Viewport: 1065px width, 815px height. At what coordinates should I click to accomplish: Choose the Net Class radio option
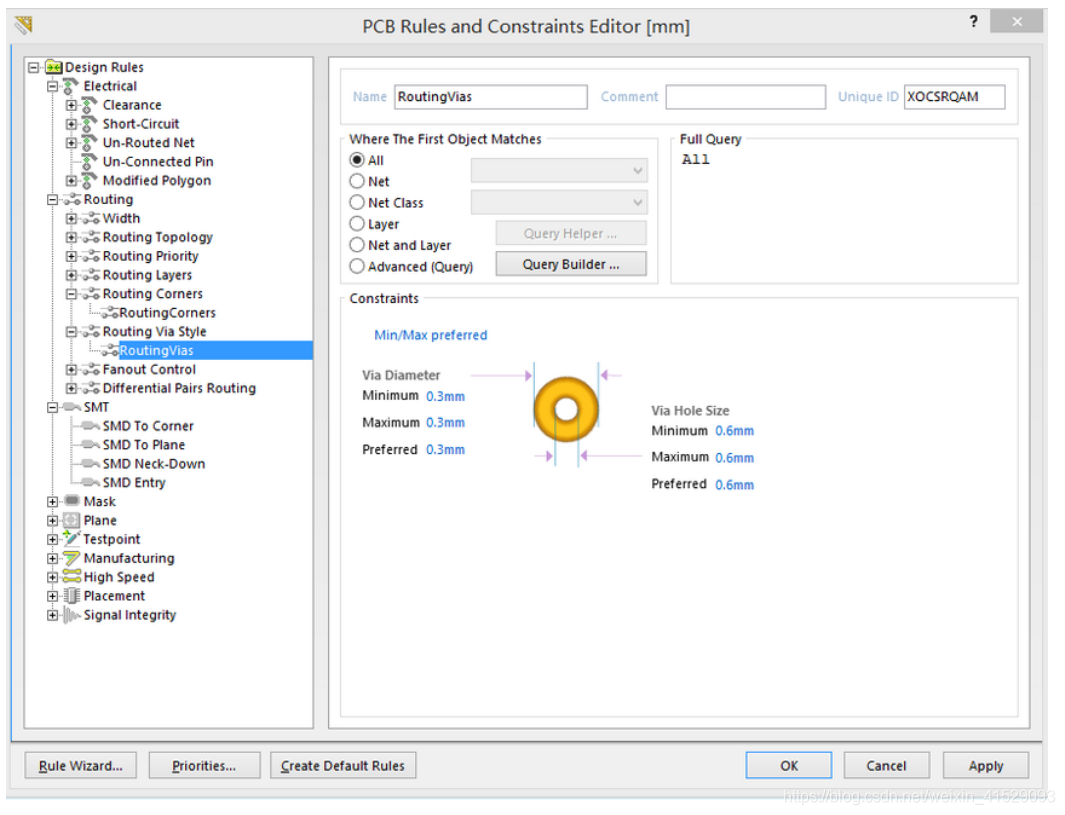click(357, 203)
